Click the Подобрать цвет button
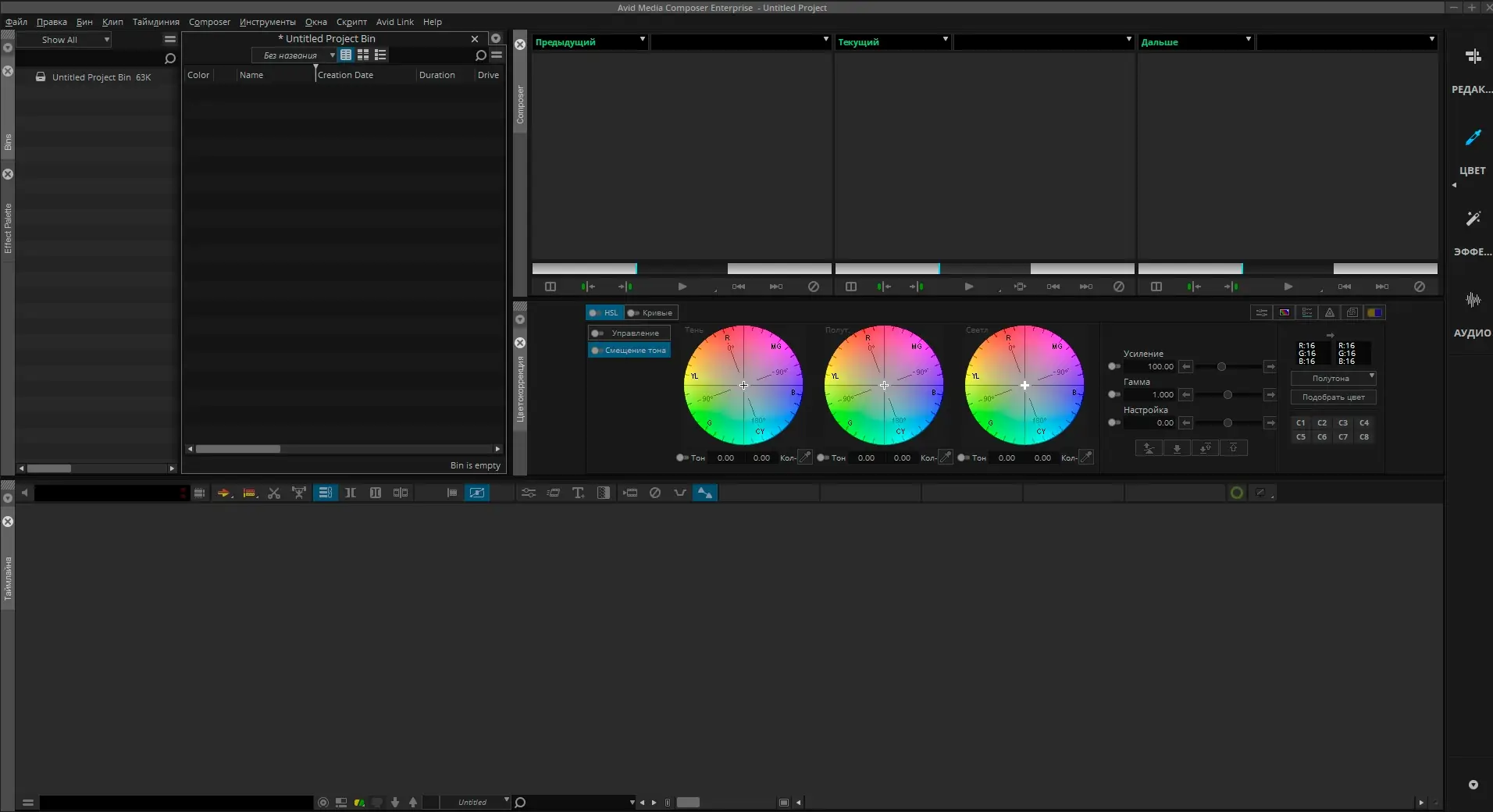 pos(1334,397)
